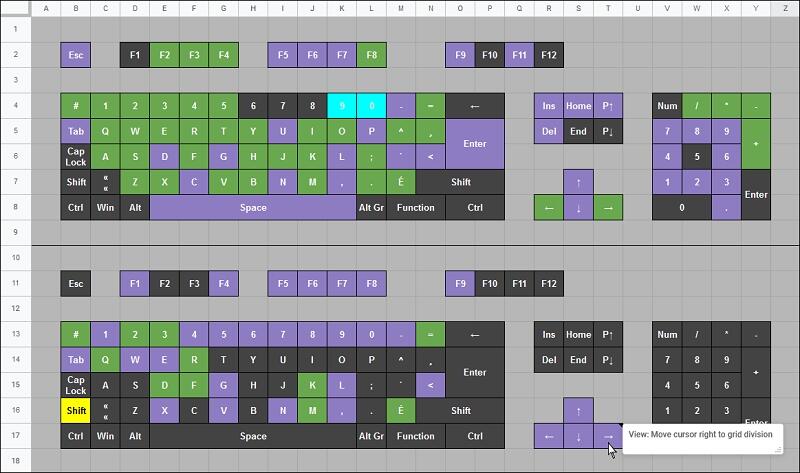Viewport: 800px width, 473px height.
Task: Select the Num key in row 4
Action: 666,106
